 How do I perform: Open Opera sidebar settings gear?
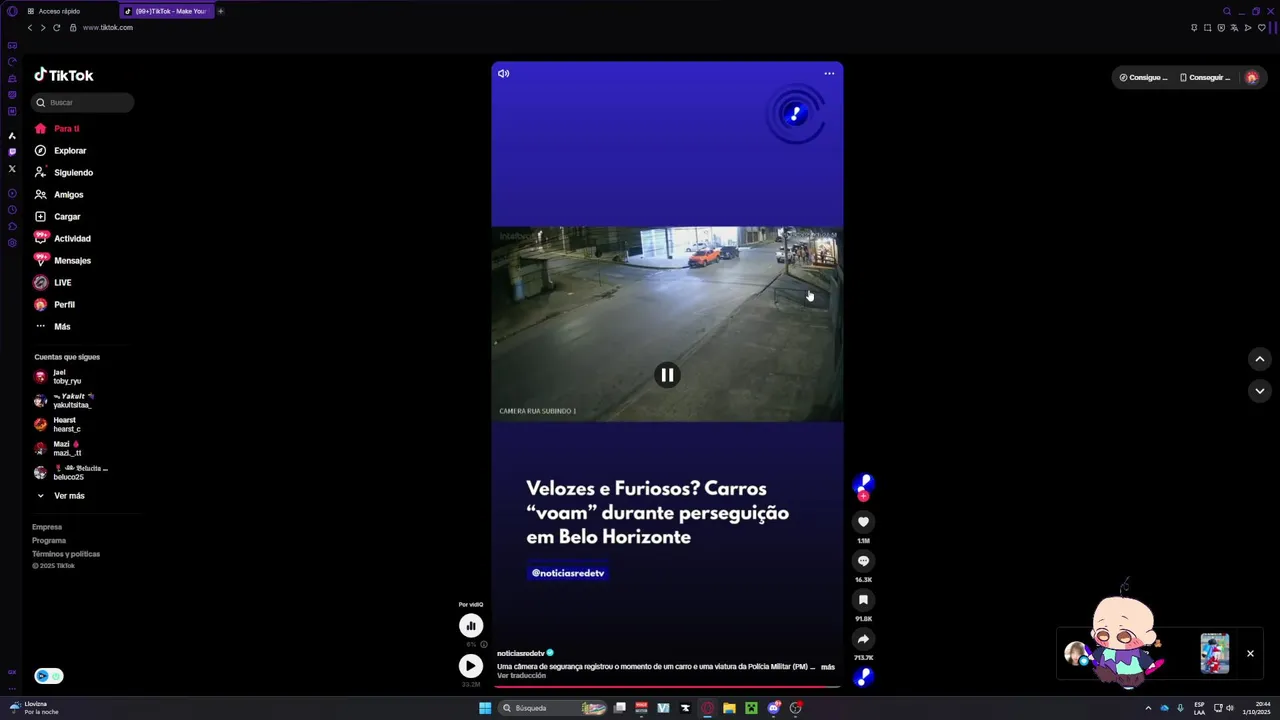point(12,243)
